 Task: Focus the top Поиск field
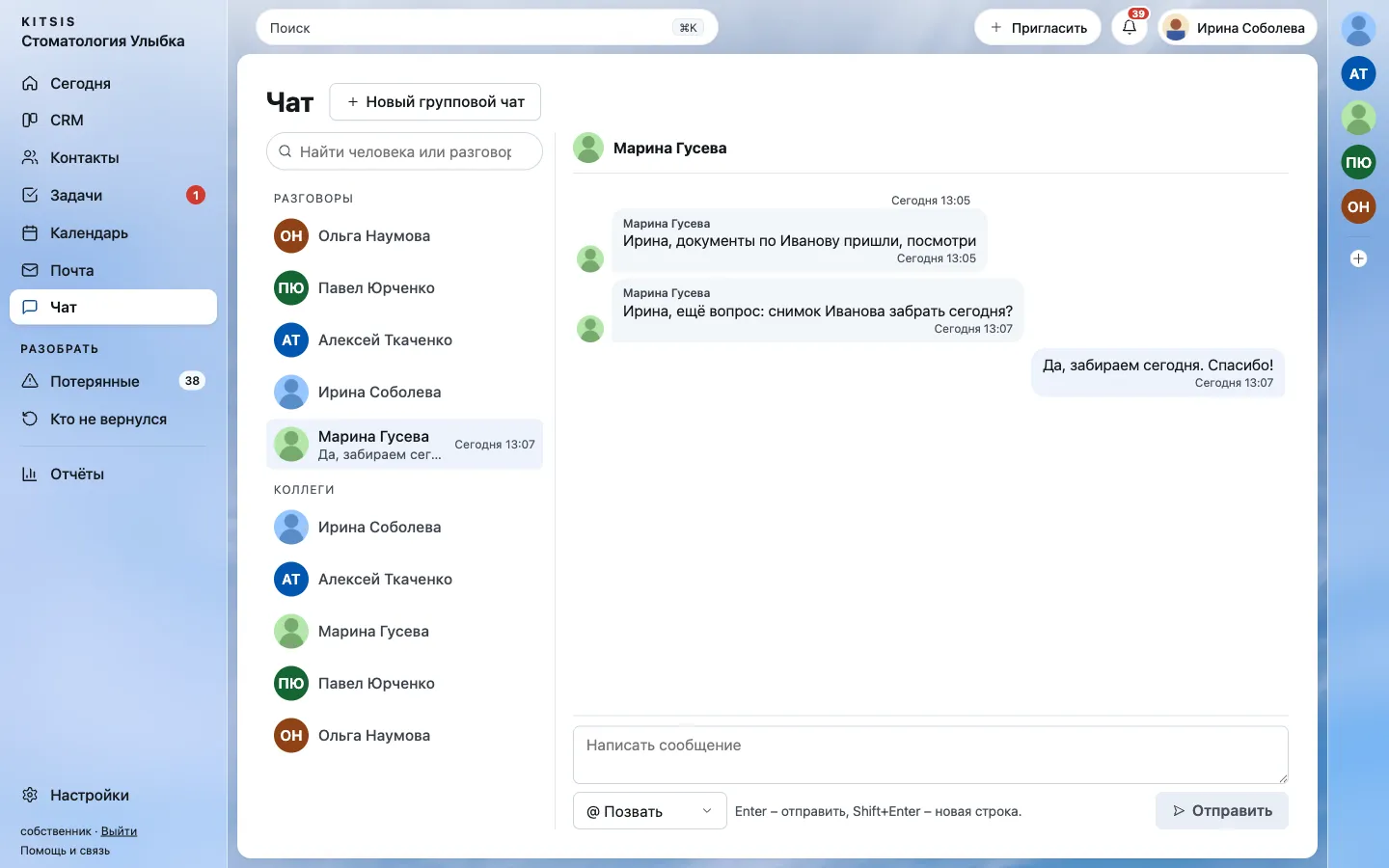pos(487,28)
